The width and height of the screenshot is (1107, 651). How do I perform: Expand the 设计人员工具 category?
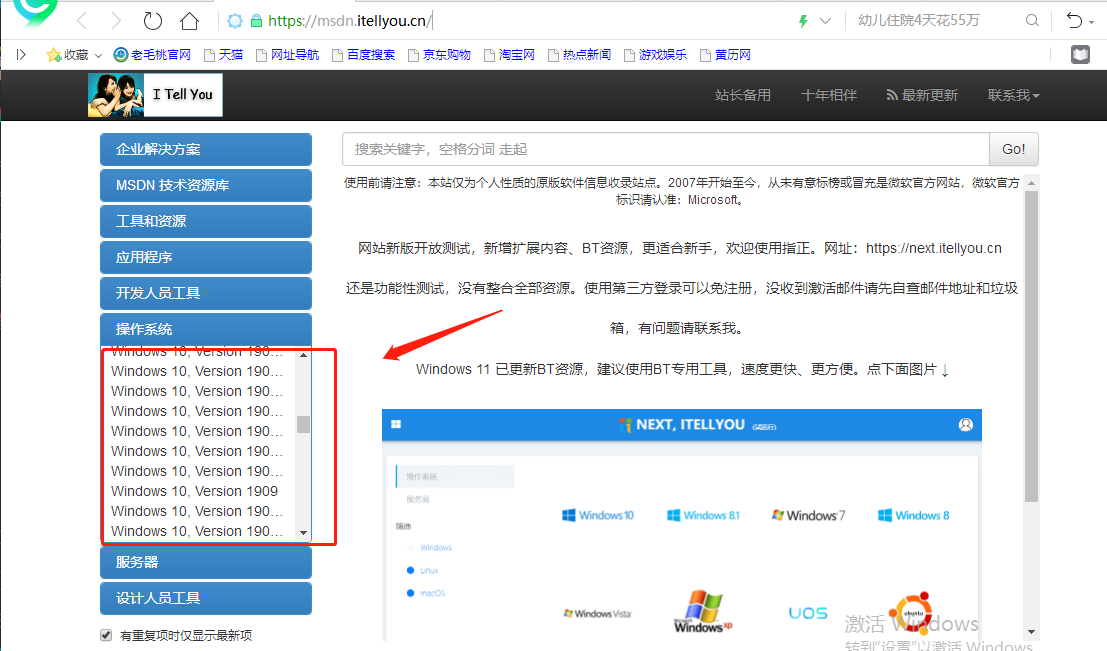[x=205, y=598]
